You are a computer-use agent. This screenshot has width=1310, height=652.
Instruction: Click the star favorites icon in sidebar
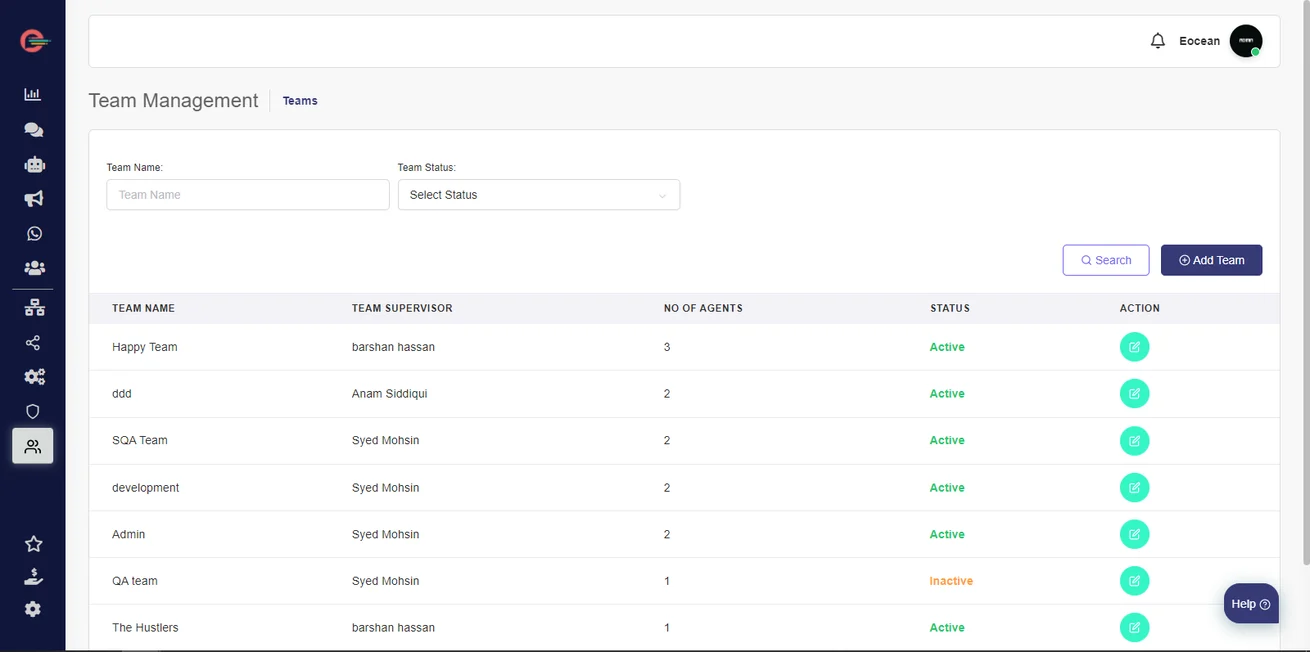[33, 544]
